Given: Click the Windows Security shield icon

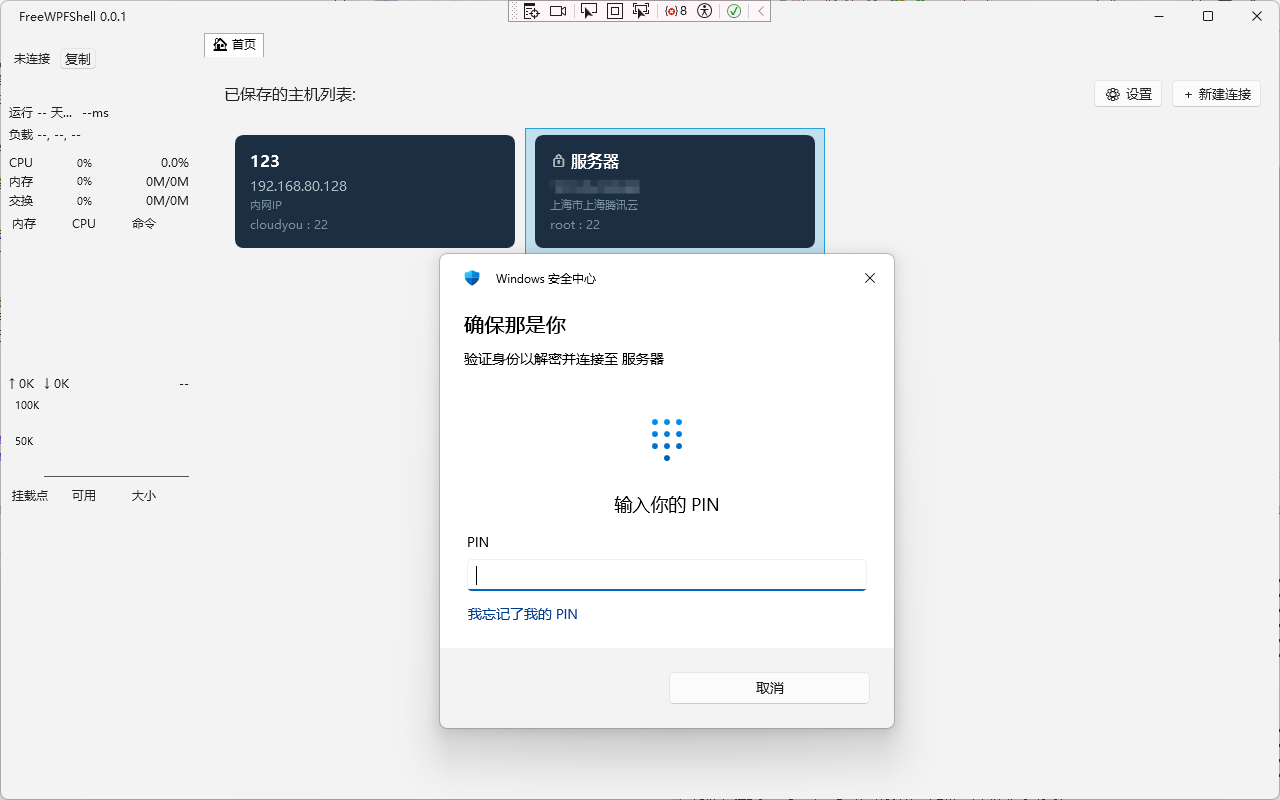Looking at the screenshot, I should click(471, 278).
